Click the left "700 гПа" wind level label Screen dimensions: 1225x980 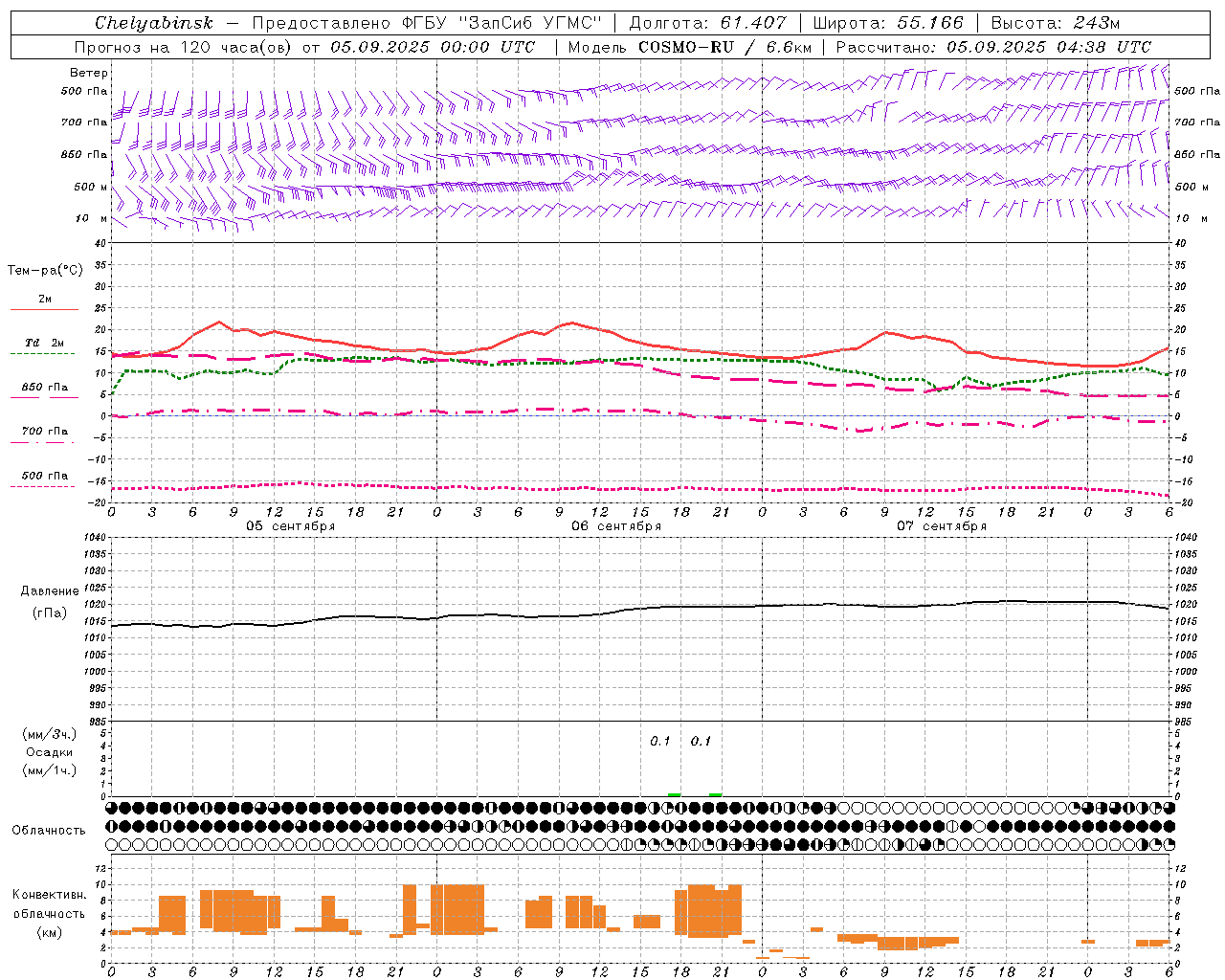(84, 122)
